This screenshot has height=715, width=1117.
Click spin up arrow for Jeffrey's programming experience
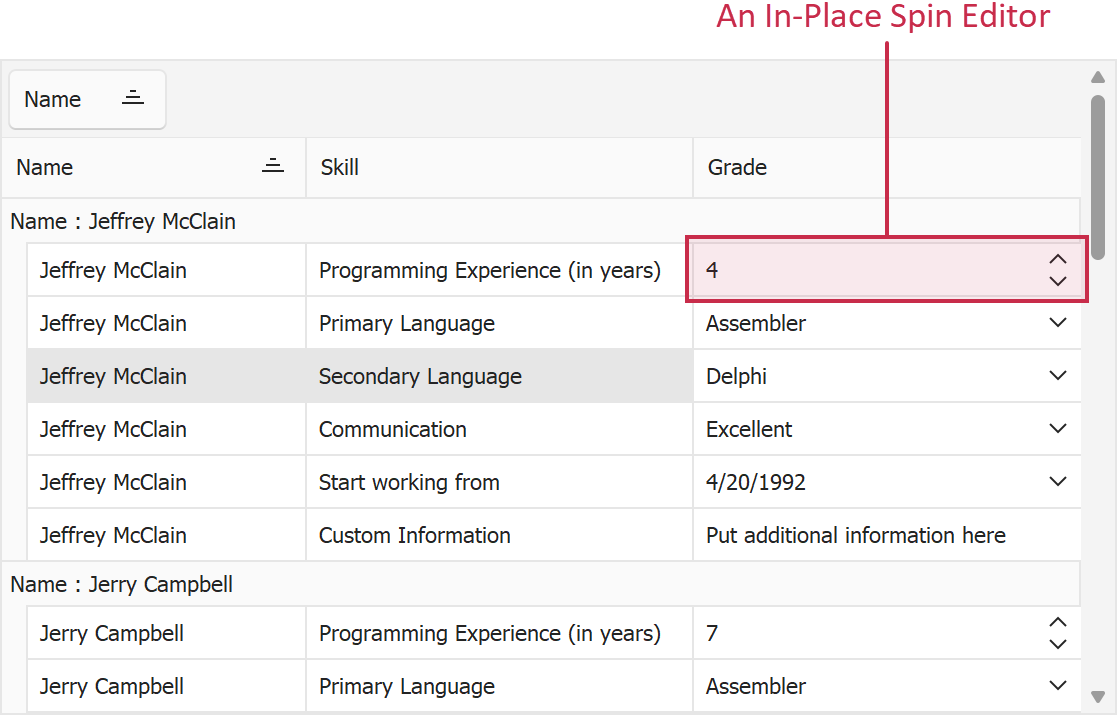(x=1058, y=259)
